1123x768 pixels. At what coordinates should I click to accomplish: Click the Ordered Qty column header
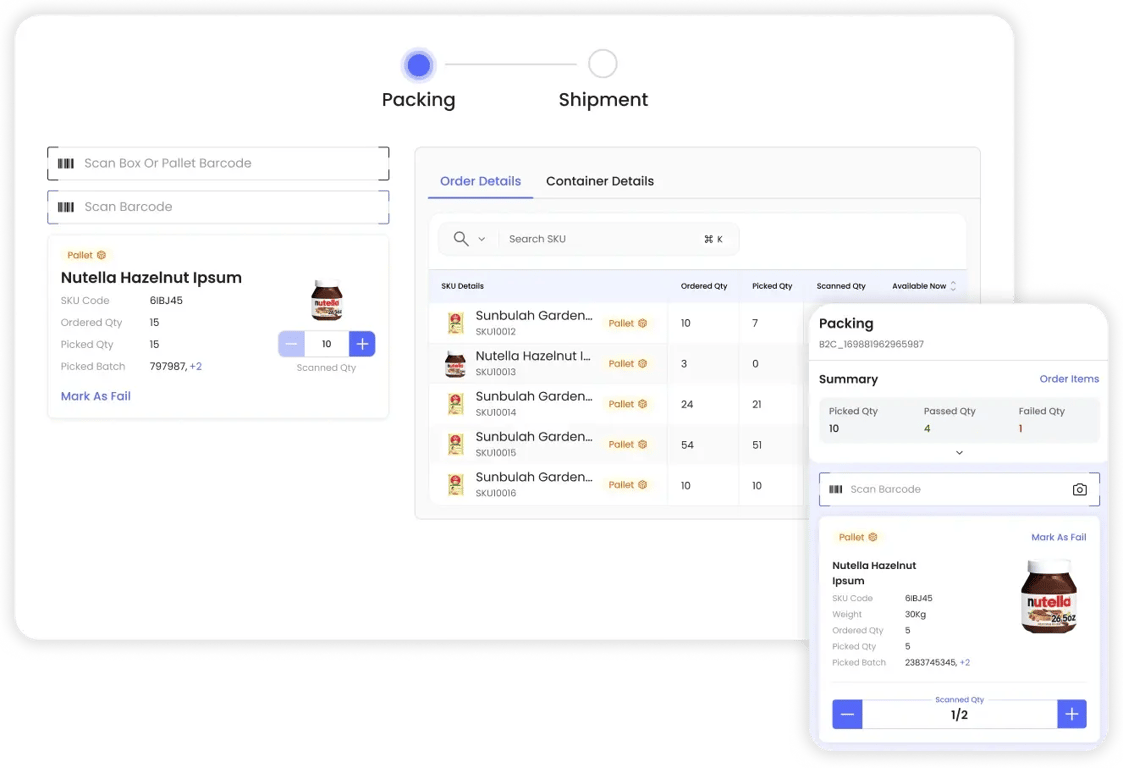[704, 286]
